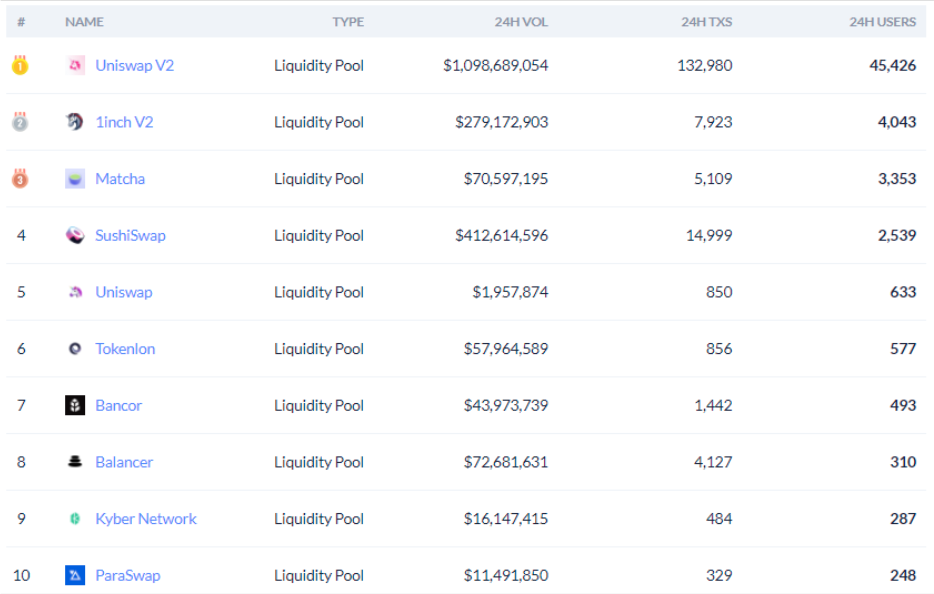This screenshot has width=934, height=594.
Task: Click the 287 users cell
Action: (x=903, y=518)
